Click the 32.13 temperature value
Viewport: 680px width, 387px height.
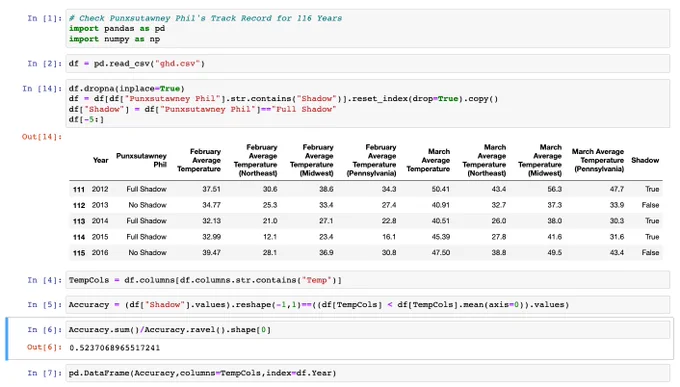(x=211, y=221)
